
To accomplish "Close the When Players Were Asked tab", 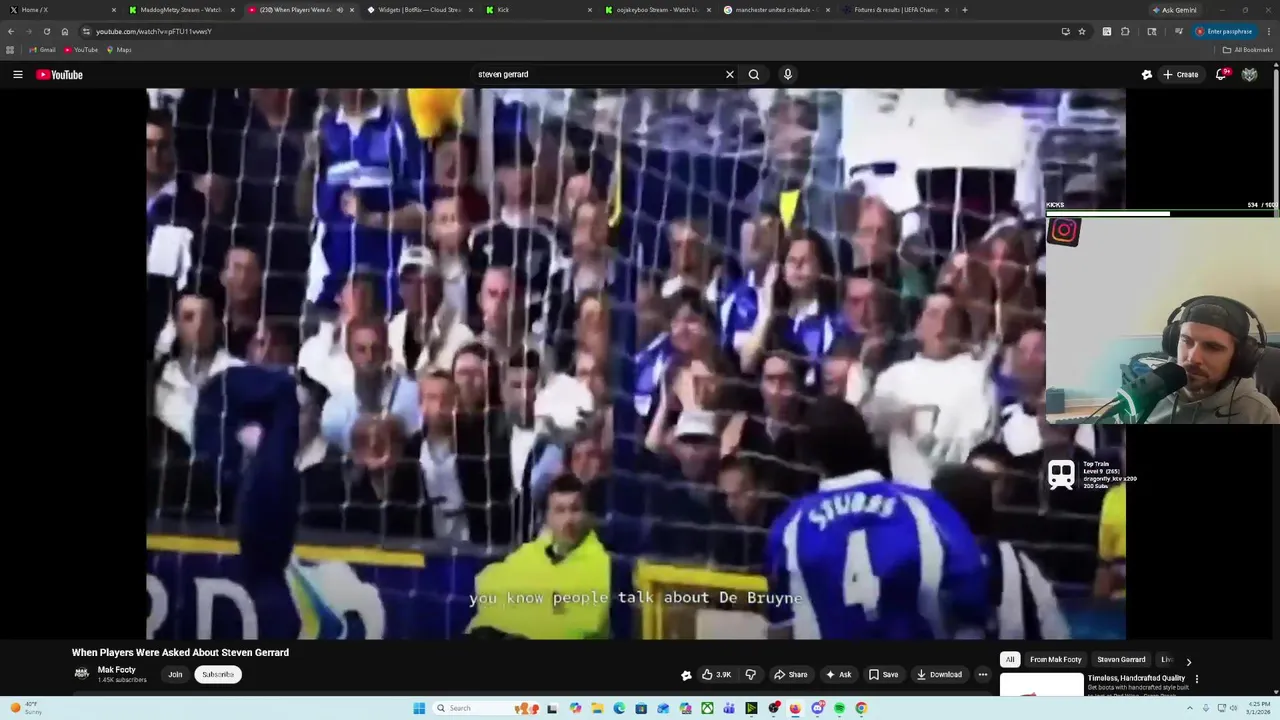I will [x=352, y=10].
